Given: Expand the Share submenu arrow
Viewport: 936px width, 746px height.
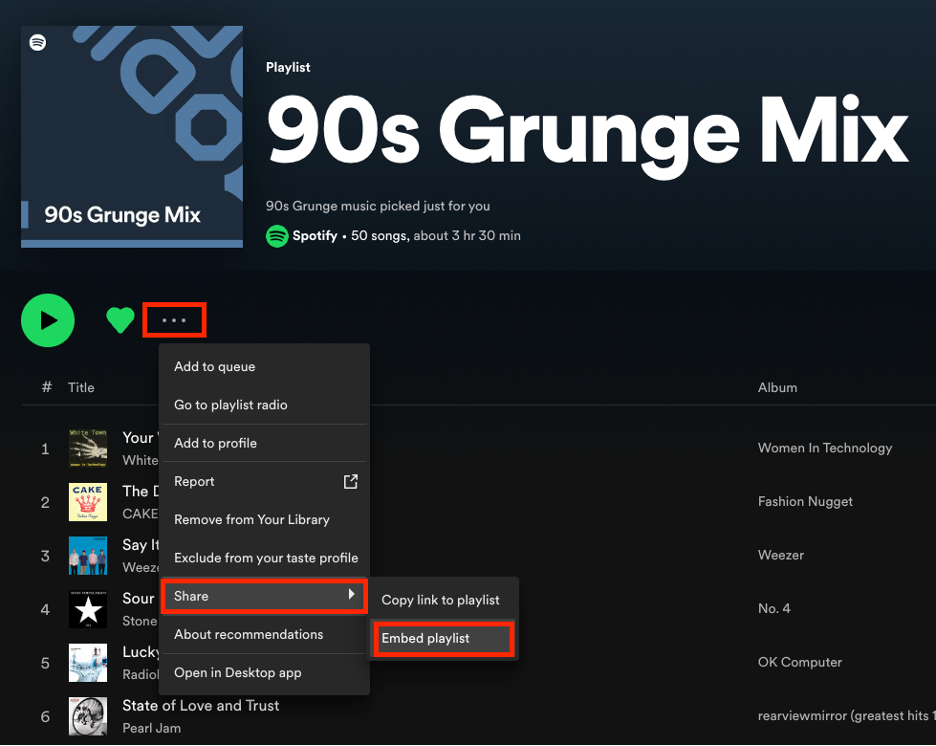Looking at the screenshot, I should pos(351,596).
